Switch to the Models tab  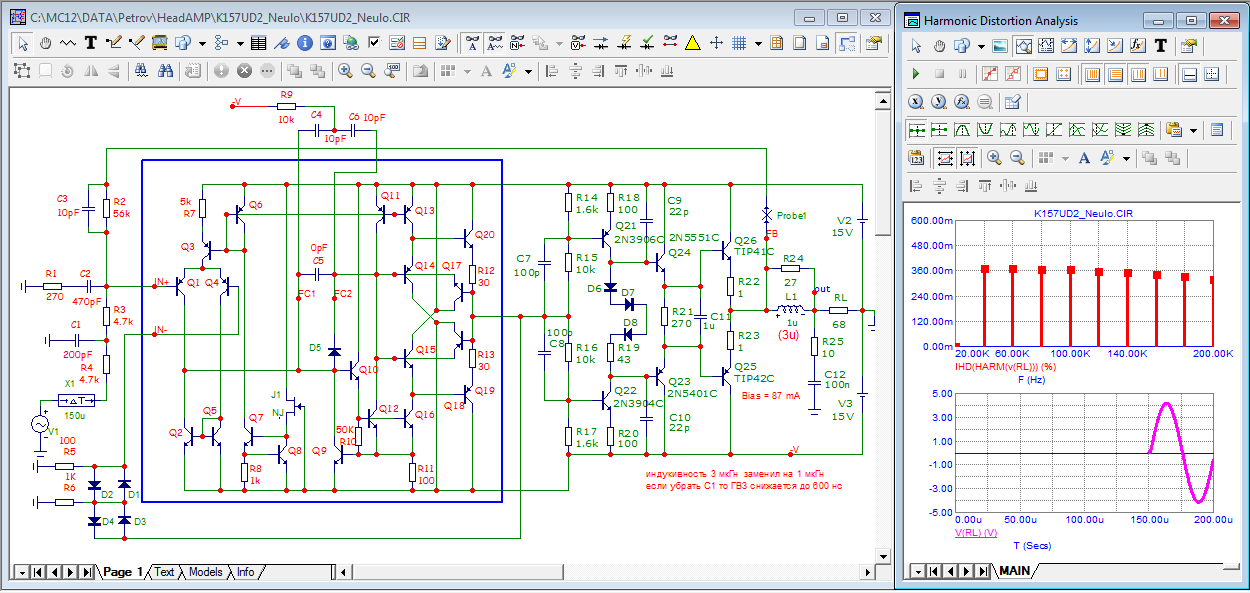[205, 572]
